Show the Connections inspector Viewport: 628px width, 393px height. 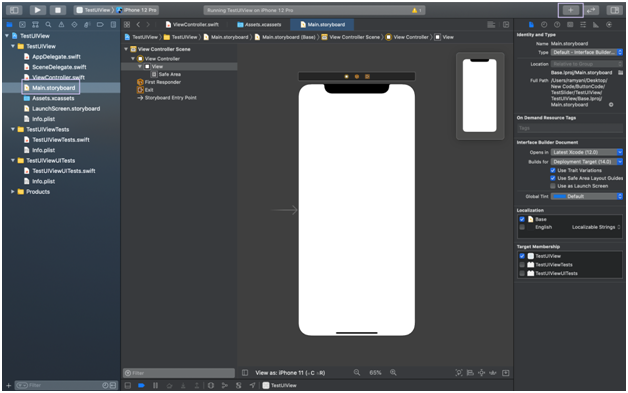coord(609,25)
